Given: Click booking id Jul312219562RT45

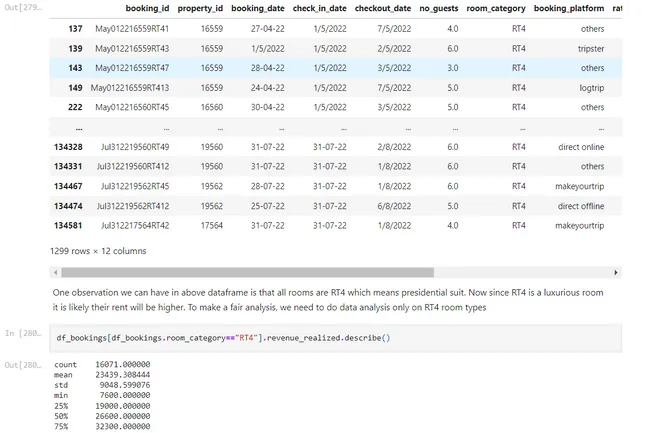Looking at the screenshot, I should [135, 186].
